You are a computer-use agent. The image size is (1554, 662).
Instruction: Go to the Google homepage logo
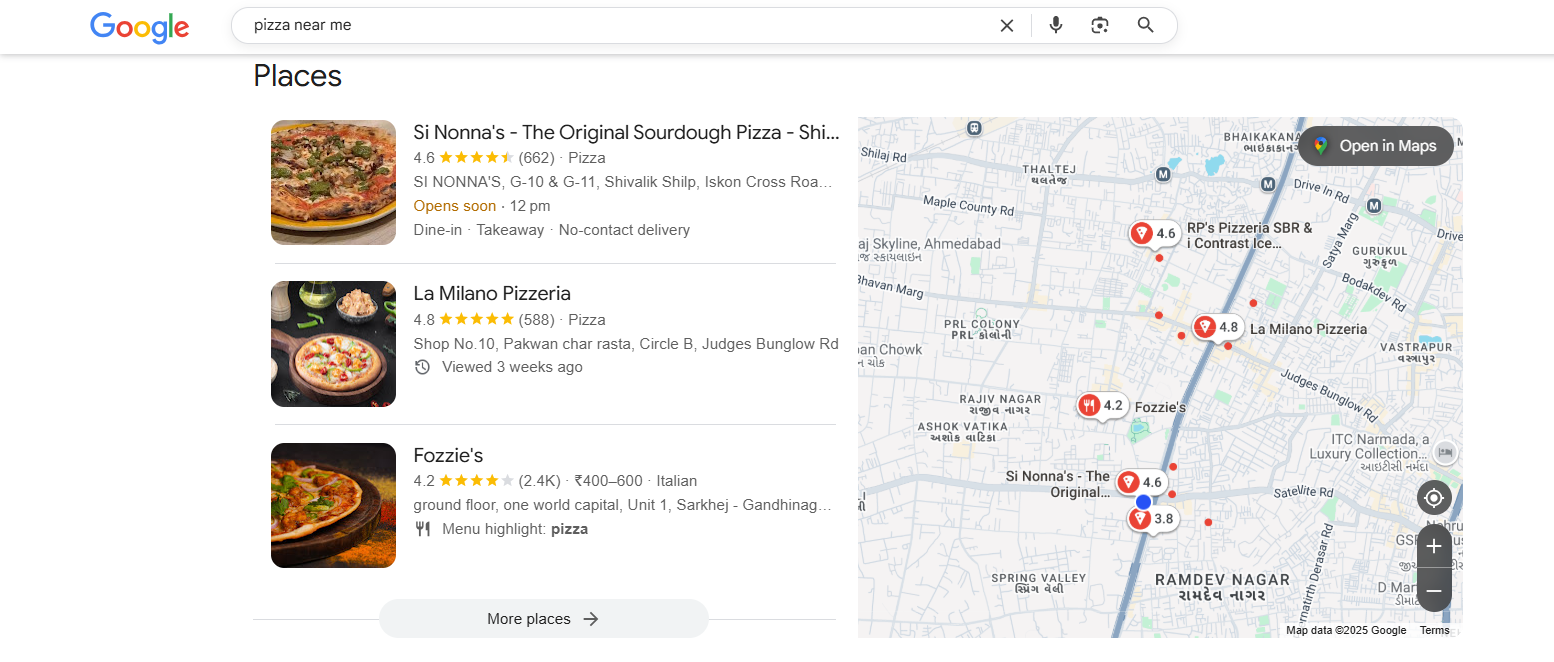(139, 27)
